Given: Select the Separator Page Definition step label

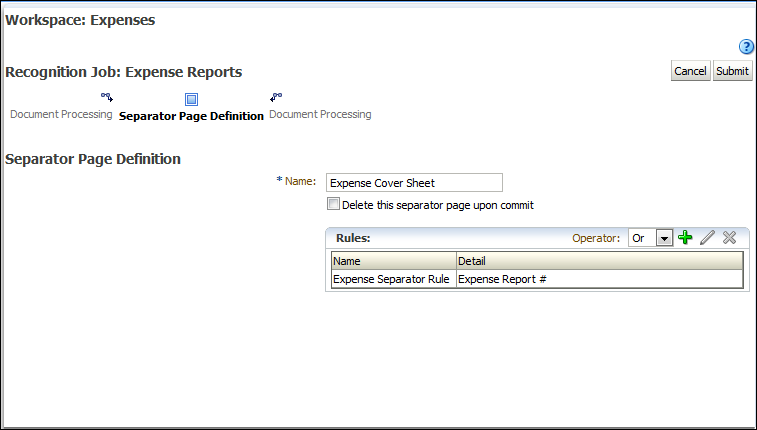Looking at the screenshot, I should pos(191,116).
